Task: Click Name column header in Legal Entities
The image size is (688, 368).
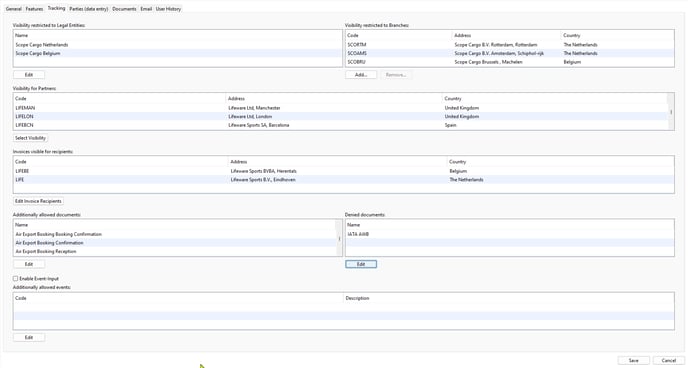Action: (x=177, y=36)
